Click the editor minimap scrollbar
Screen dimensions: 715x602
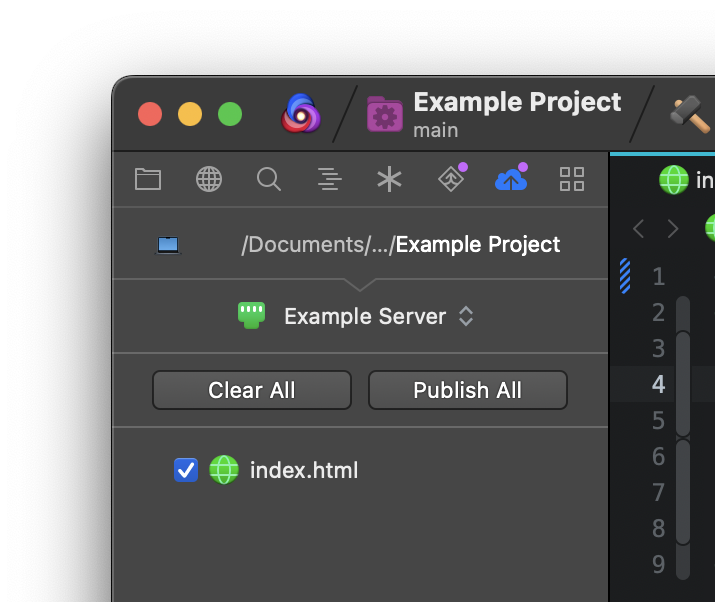click(683, 438)
